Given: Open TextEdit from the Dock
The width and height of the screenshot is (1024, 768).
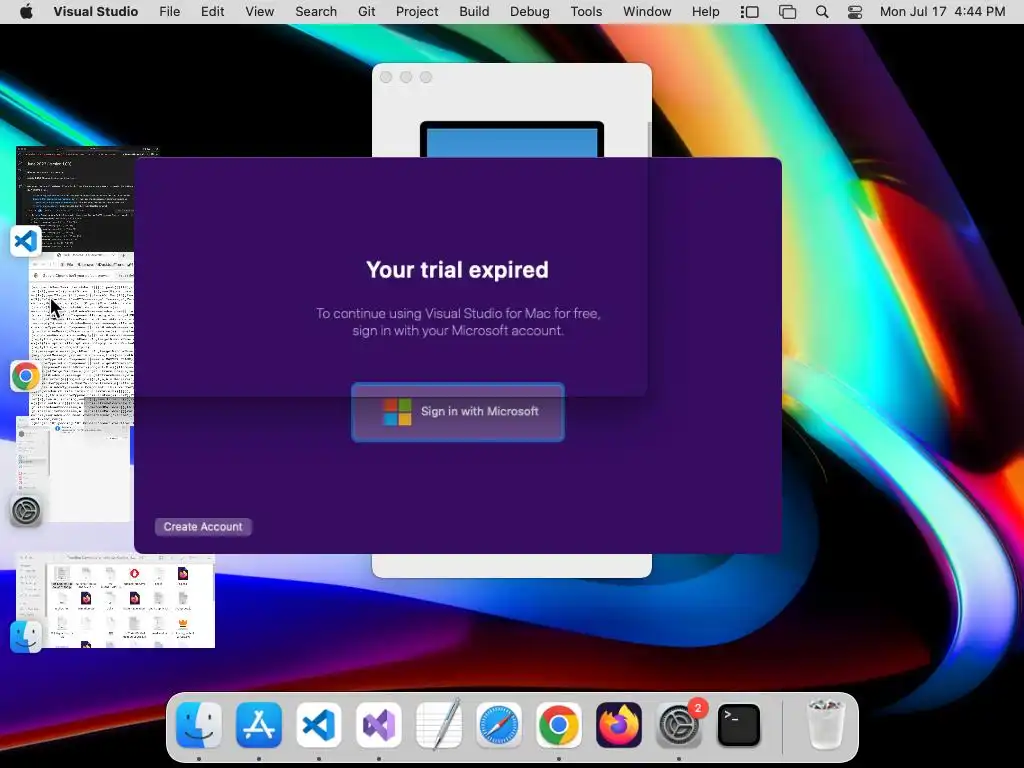Looking at the screenshot, I should click(439, 725).
